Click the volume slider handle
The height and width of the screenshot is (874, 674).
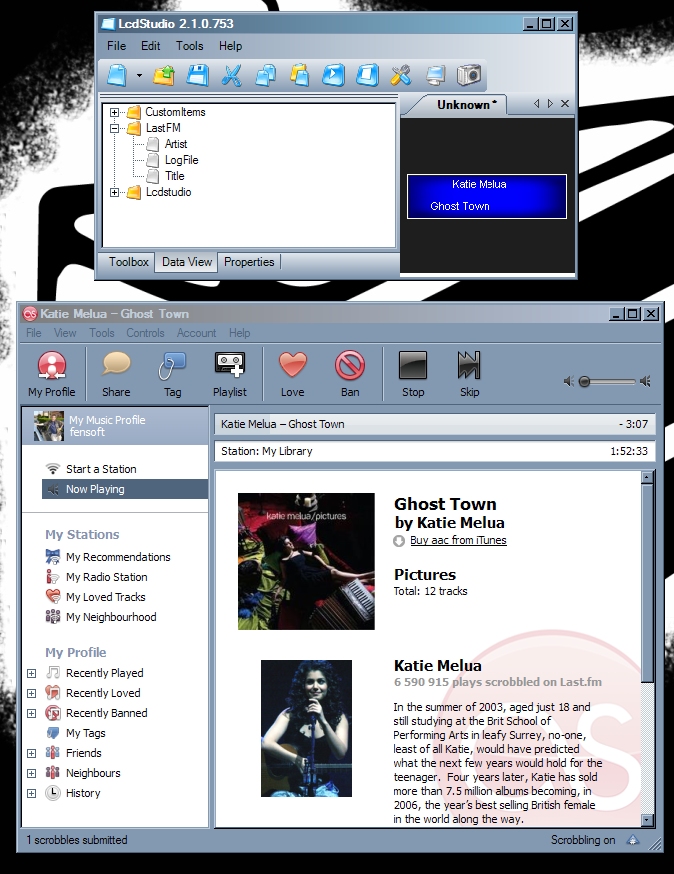[584, 382]
